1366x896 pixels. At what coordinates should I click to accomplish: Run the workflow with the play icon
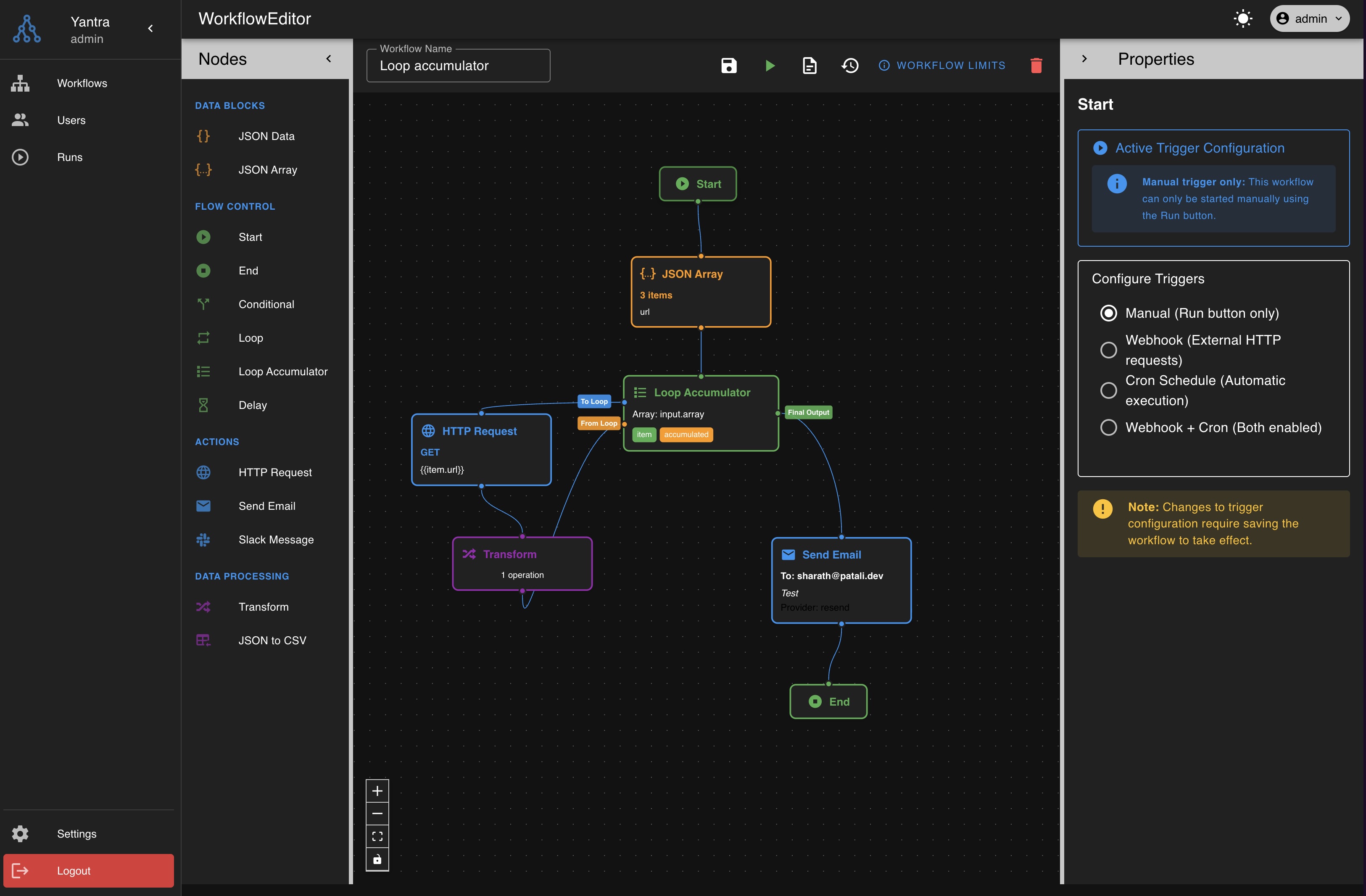769,65
